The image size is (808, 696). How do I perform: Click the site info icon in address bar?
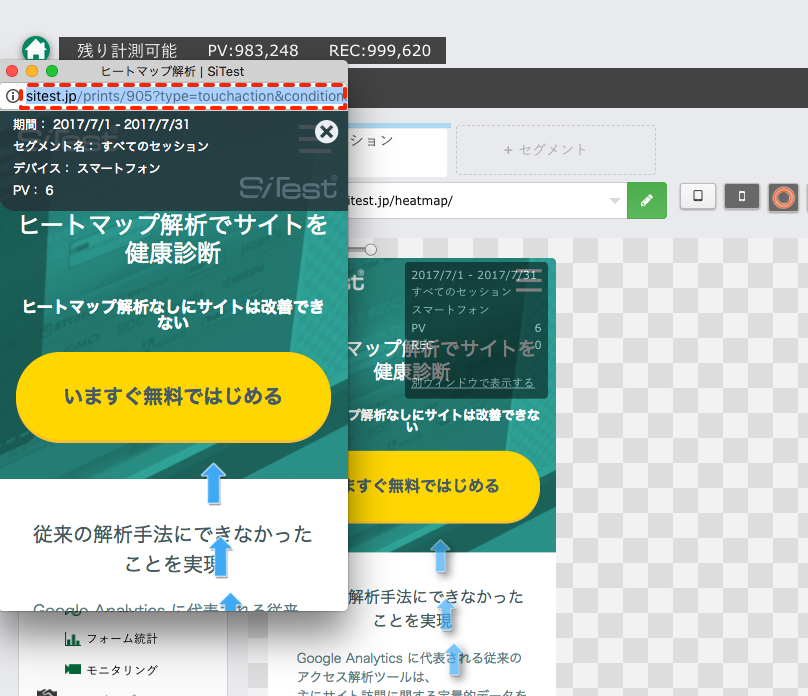point(12,96)
